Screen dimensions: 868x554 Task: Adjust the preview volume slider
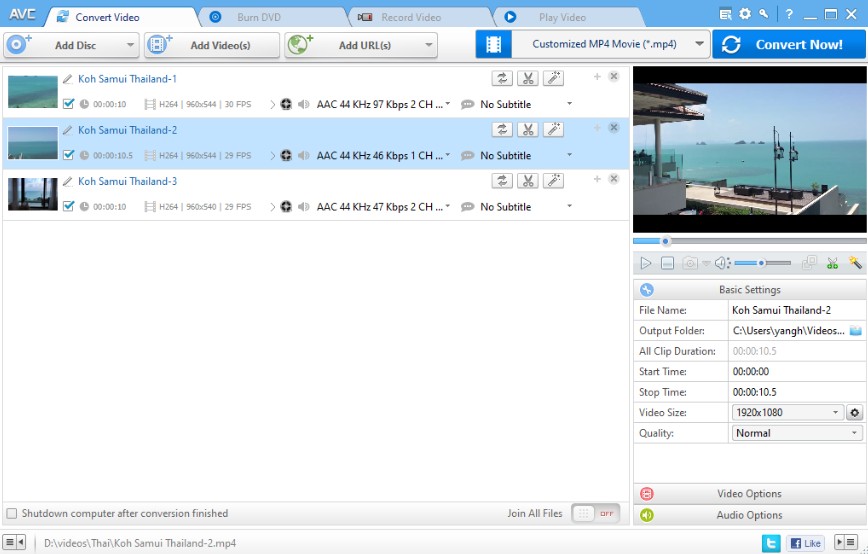[762, 263]
